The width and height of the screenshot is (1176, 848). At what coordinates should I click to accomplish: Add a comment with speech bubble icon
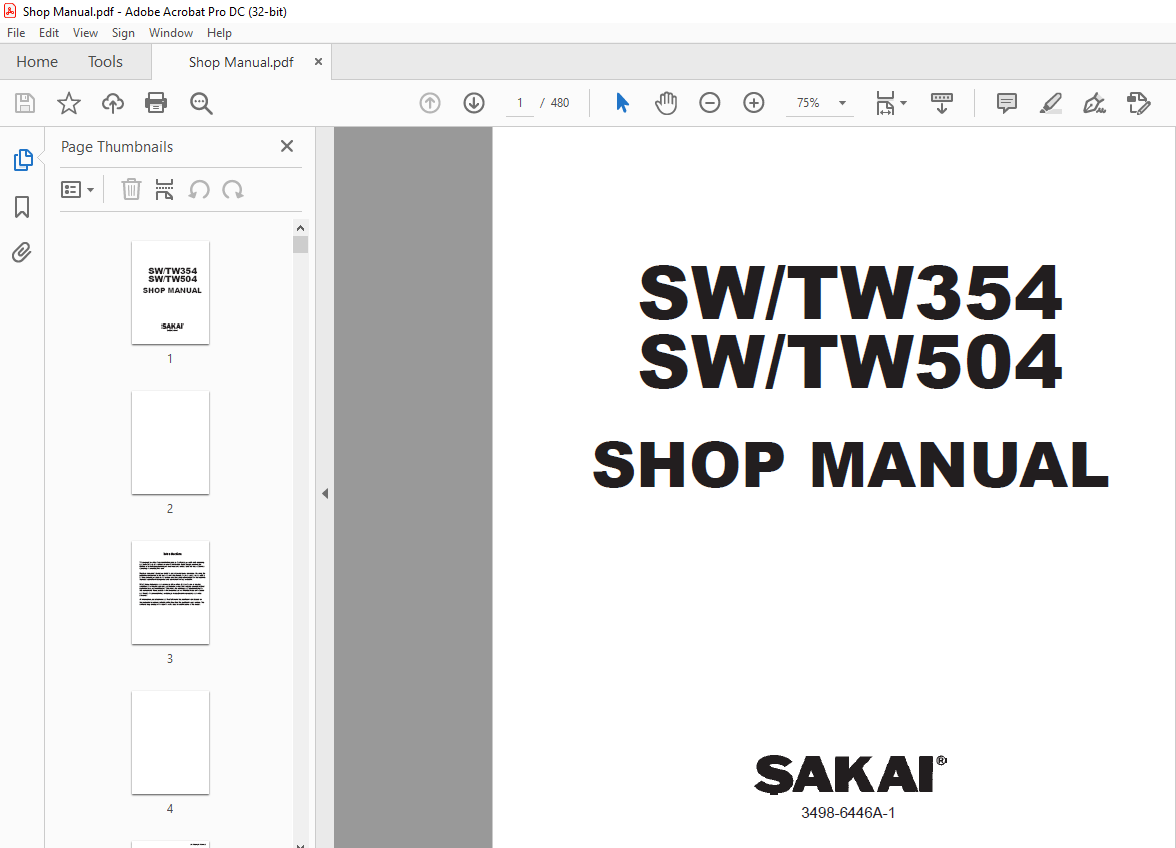(1006, 103)
